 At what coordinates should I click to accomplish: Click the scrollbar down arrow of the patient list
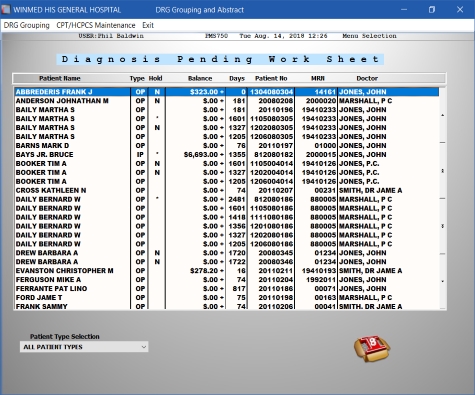443,281
